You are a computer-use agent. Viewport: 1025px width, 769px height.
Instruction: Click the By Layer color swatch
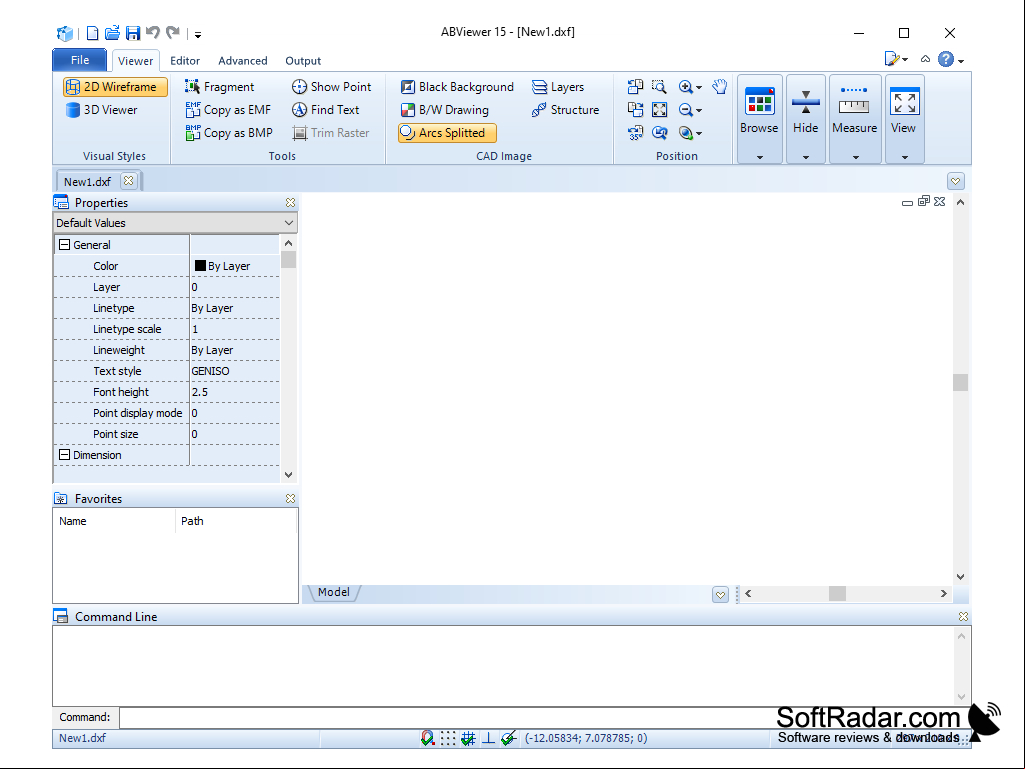point(200,265)
